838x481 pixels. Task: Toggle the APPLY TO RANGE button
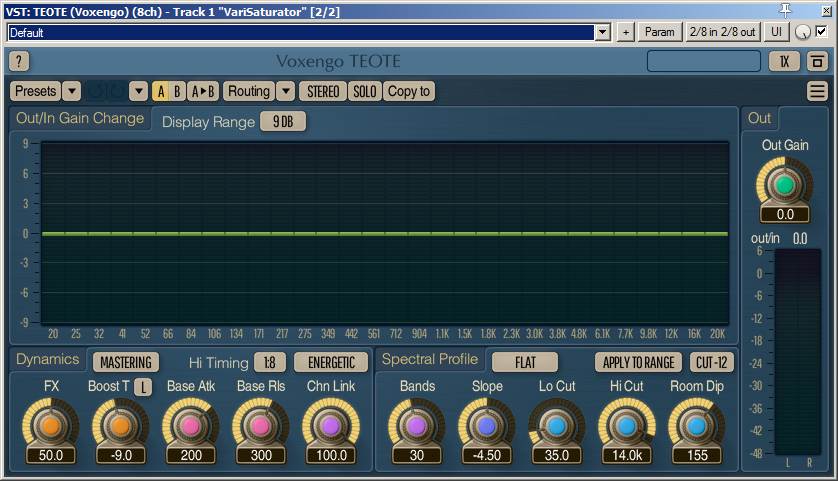pos(639,363)
